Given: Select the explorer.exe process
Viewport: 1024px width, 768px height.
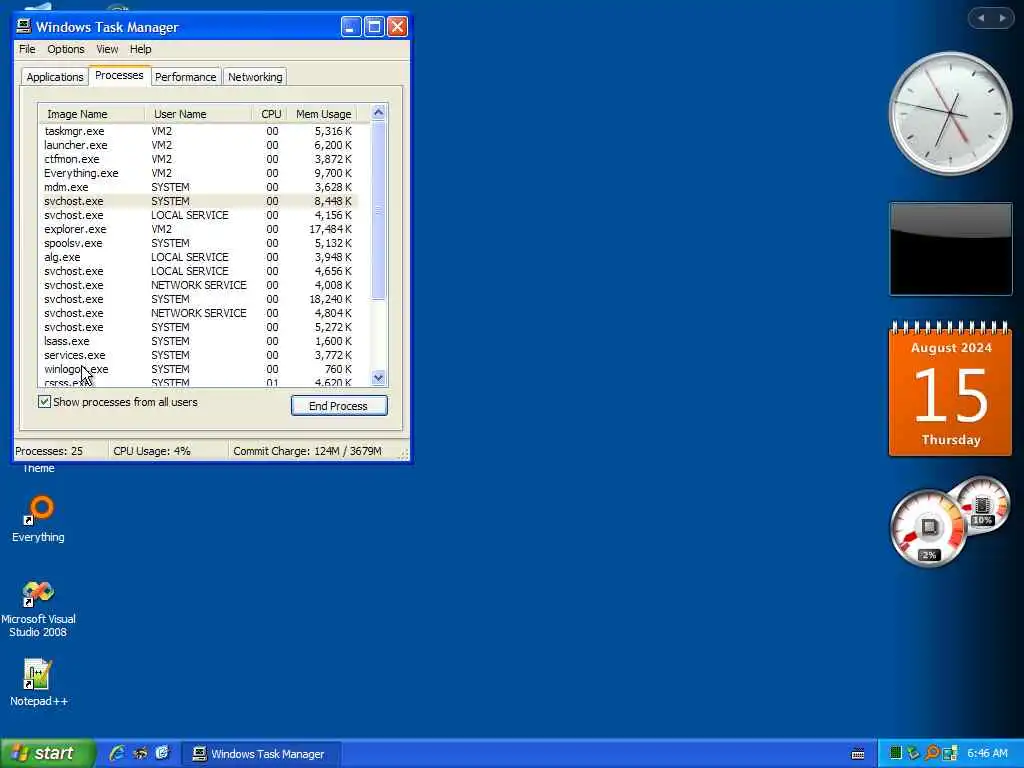Looking at the screenshot, I should (199, 229).
